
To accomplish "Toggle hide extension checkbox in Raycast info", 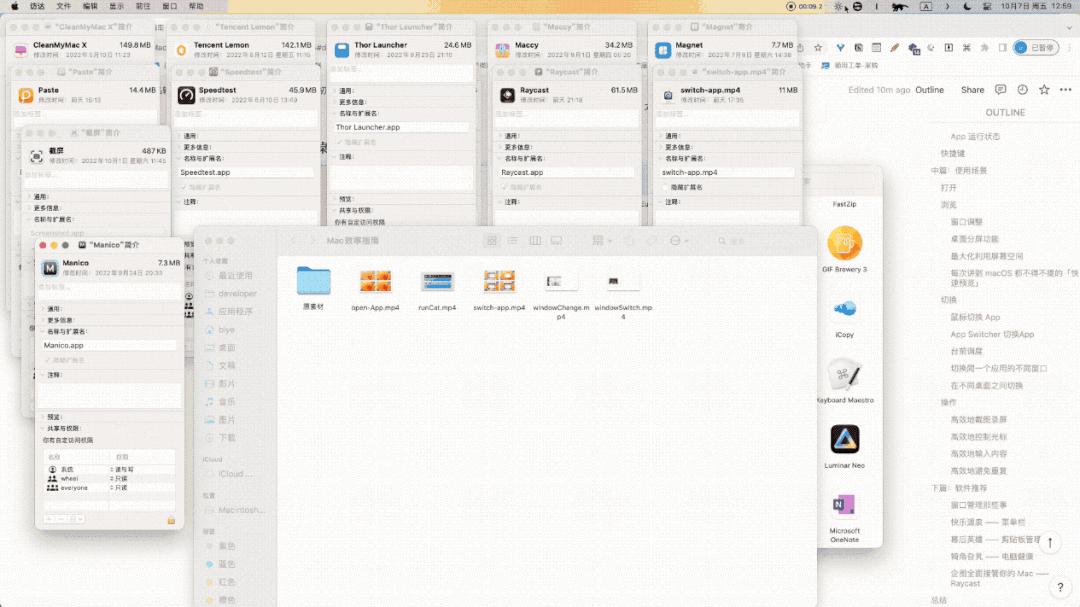I will click(x=505, y=187).
